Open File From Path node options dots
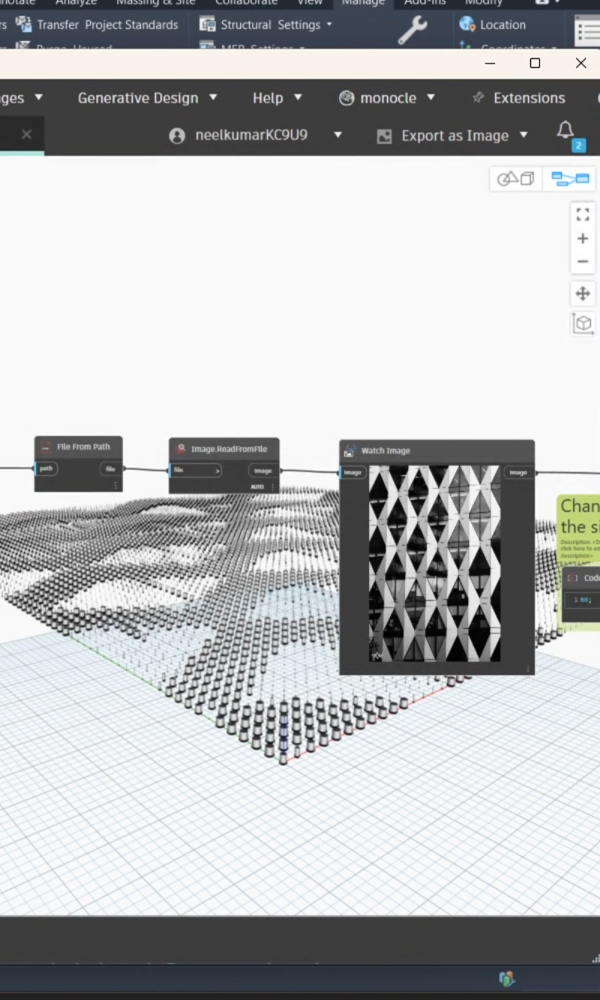 pos(115,485)
